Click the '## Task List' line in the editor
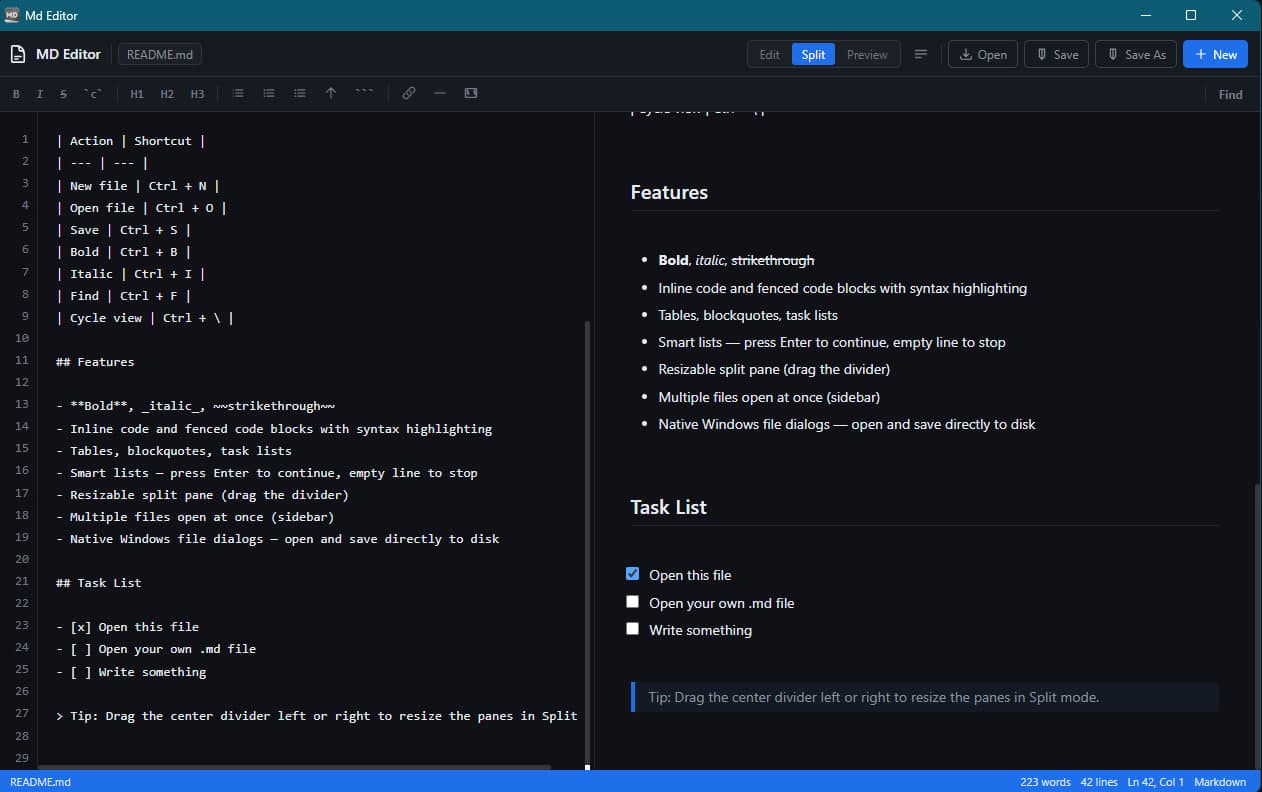 click(99, 582)
